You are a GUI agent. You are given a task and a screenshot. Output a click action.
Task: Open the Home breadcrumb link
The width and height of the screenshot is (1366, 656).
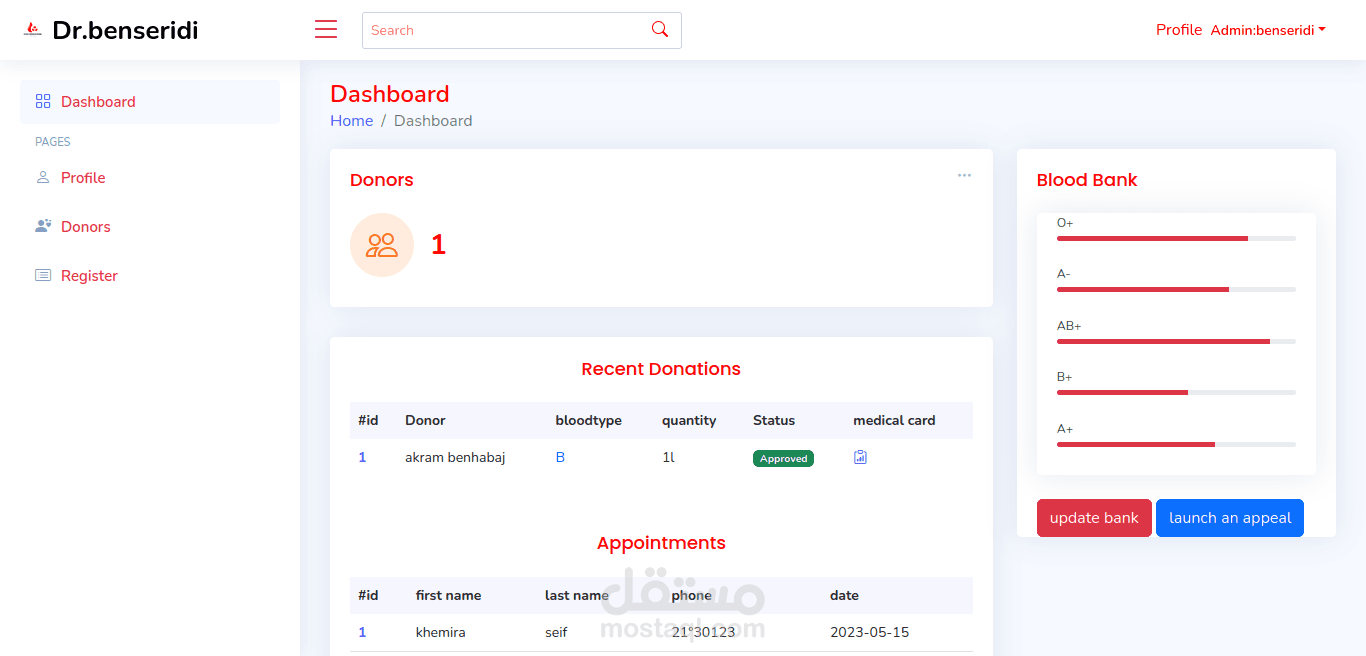(351, 120)
